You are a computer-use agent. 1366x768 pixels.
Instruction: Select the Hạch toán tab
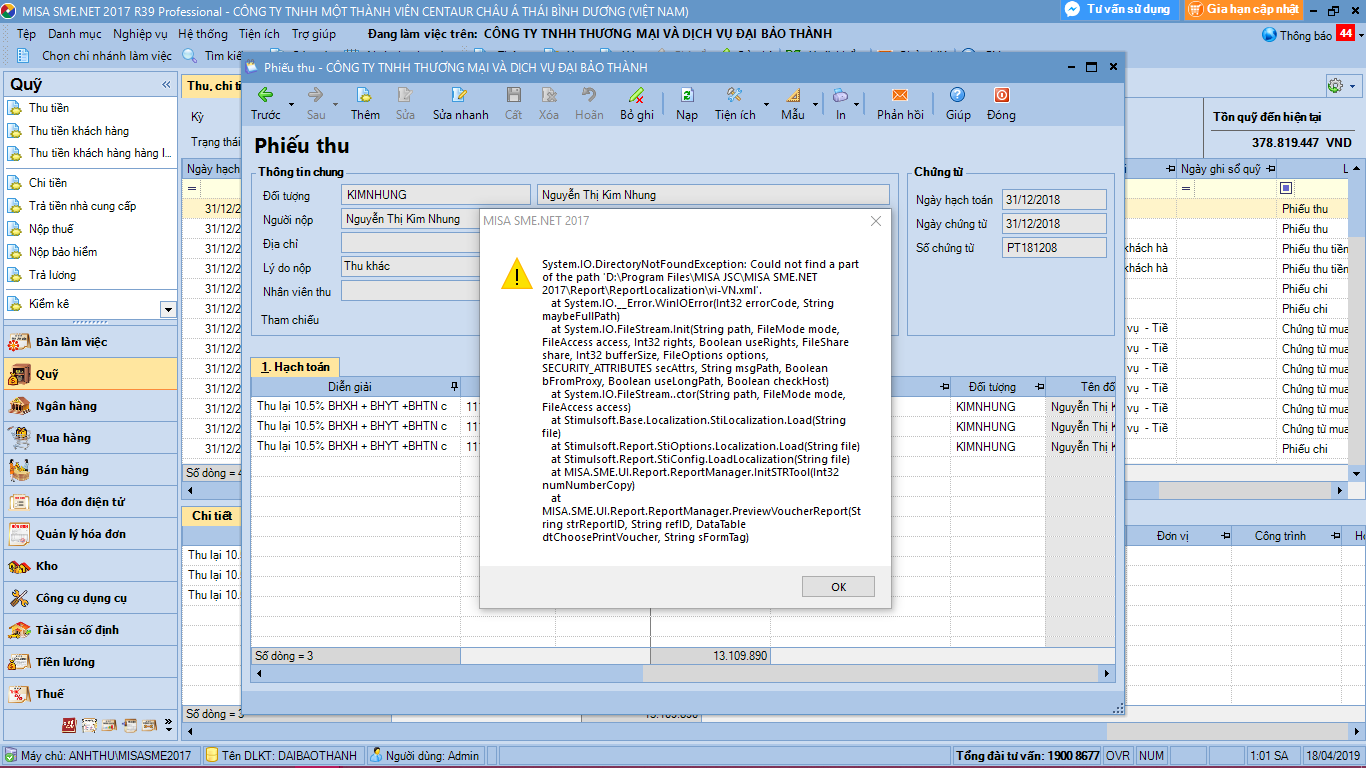tap(295, 367)
